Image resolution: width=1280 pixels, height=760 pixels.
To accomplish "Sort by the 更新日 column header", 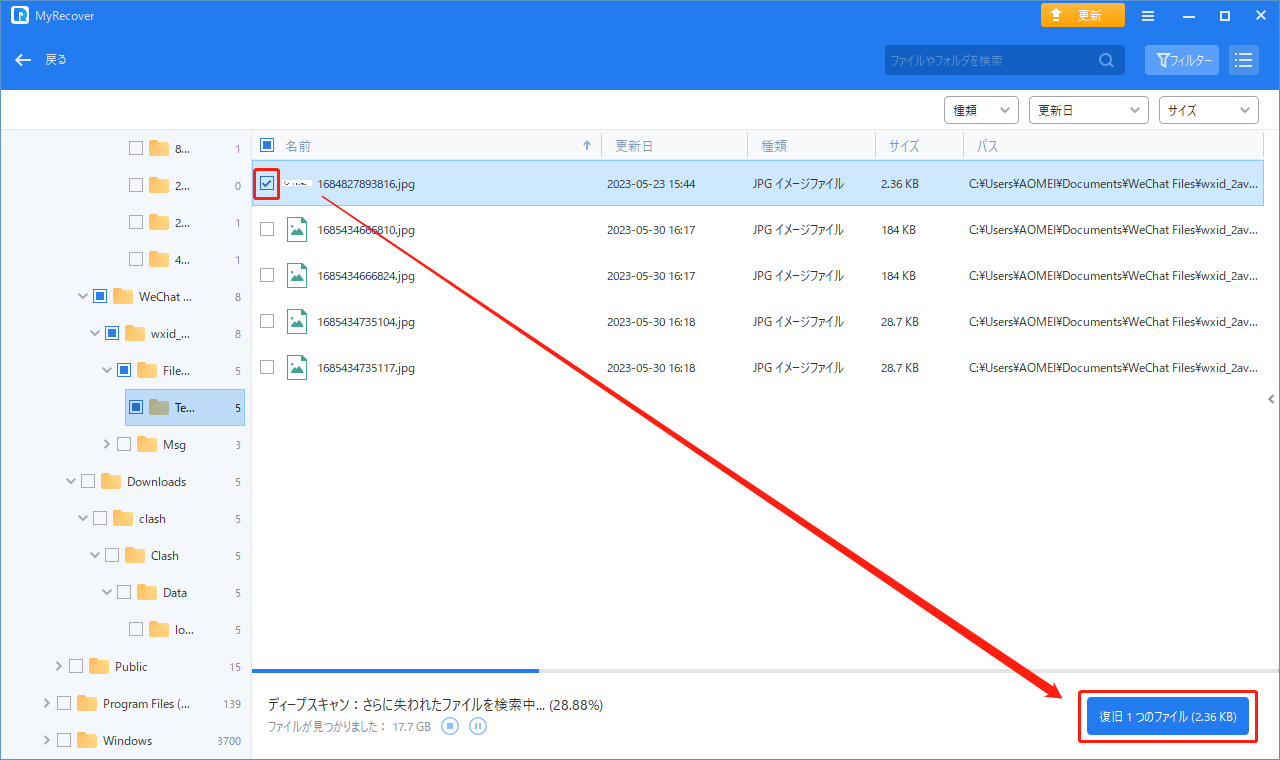I will coord(634,146).
